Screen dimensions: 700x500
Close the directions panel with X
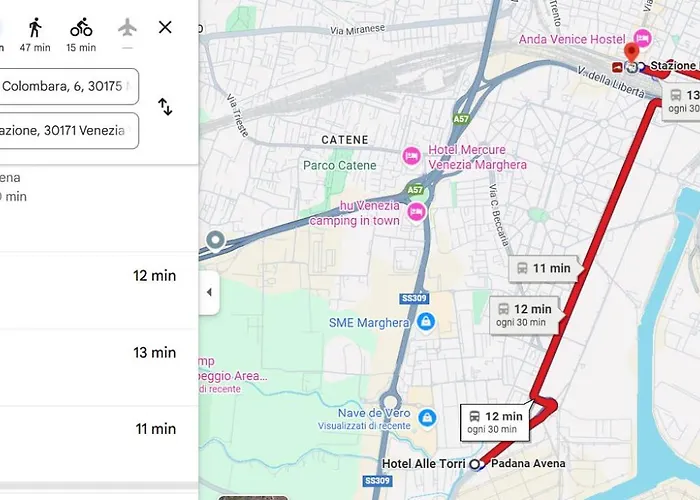pos(165,27)
